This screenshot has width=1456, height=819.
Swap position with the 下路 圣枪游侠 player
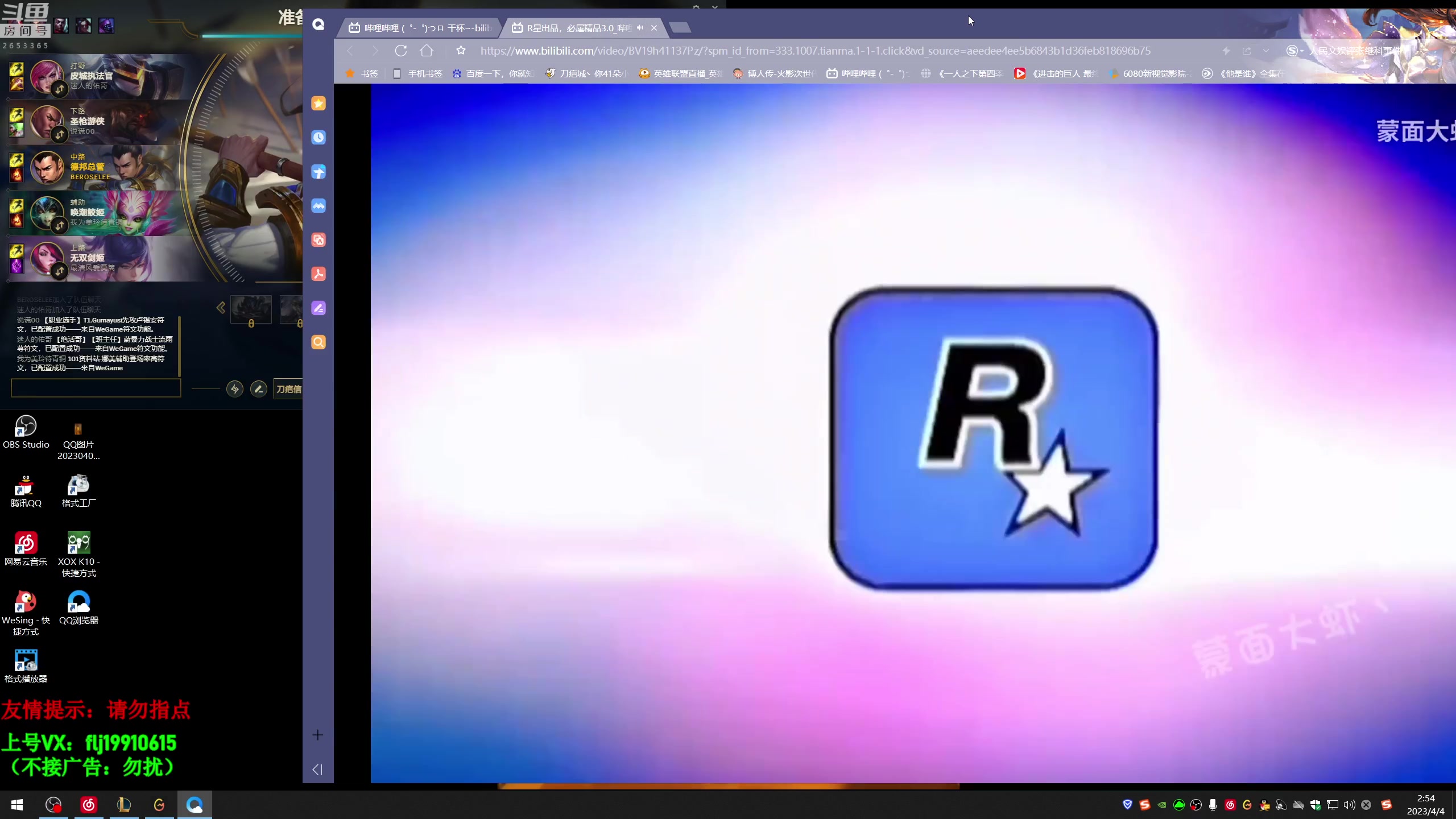[x=60, y=134]
